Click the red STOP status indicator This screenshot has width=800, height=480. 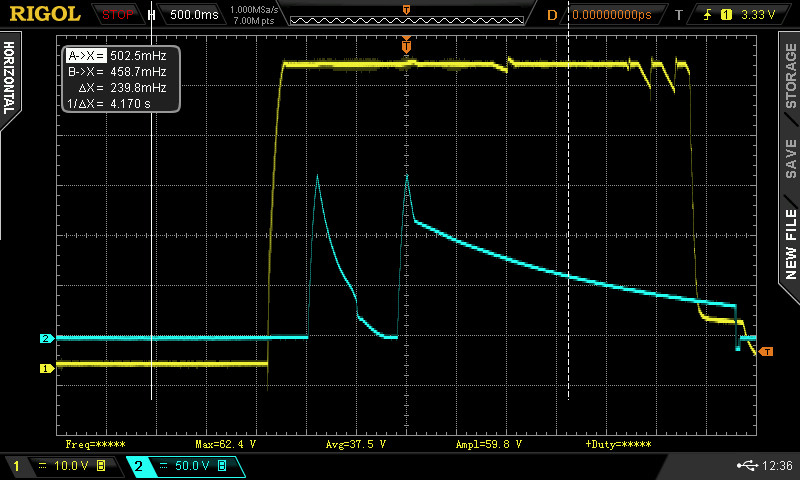click(117, 15)
